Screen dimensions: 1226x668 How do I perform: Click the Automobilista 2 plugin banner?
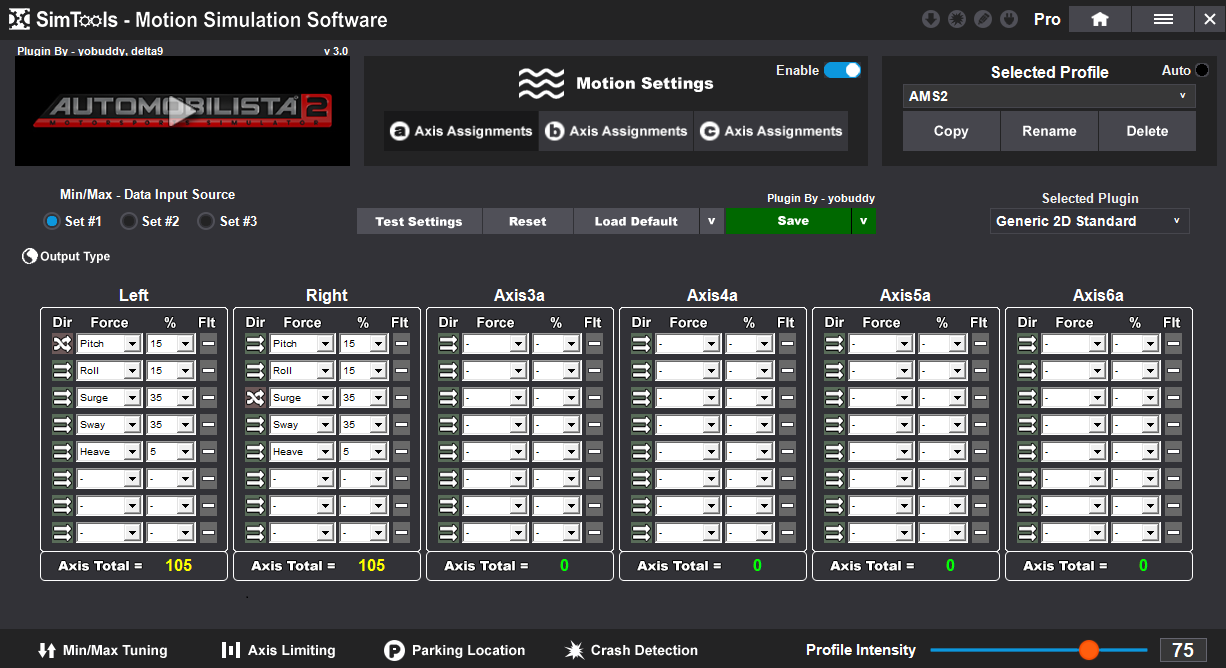(x=182, y=110)
